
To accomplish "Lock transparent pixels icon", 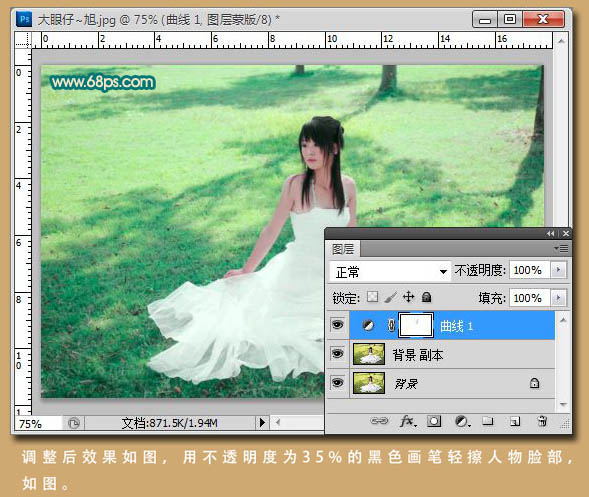I will [372, 297].
